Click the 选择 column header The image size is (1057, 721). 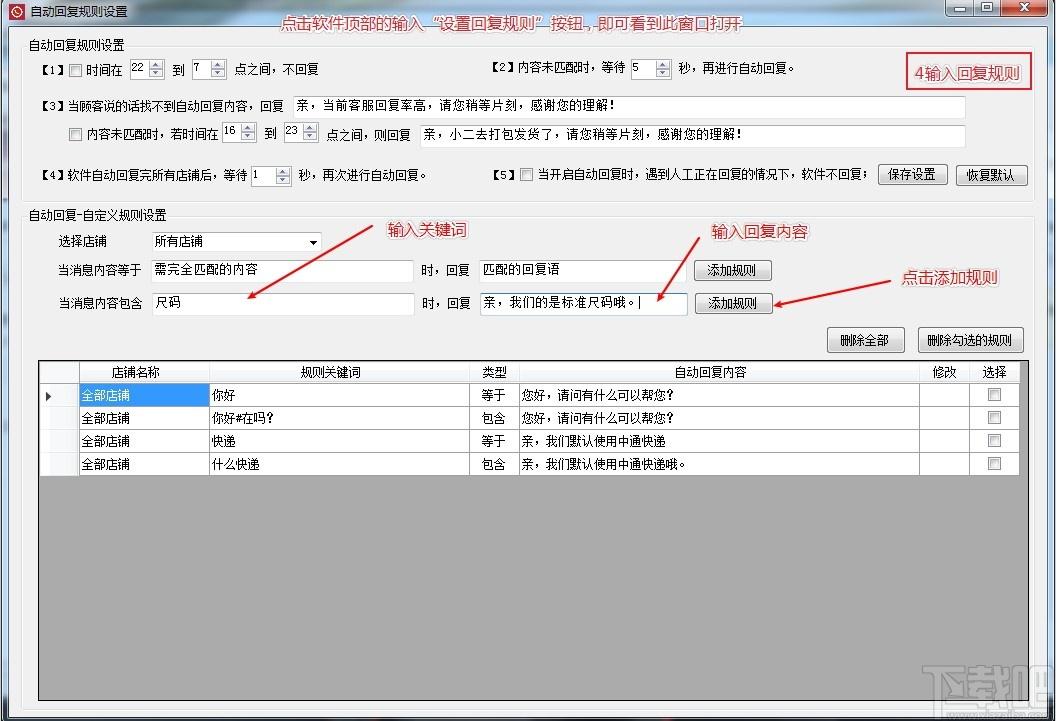(994, 373)
